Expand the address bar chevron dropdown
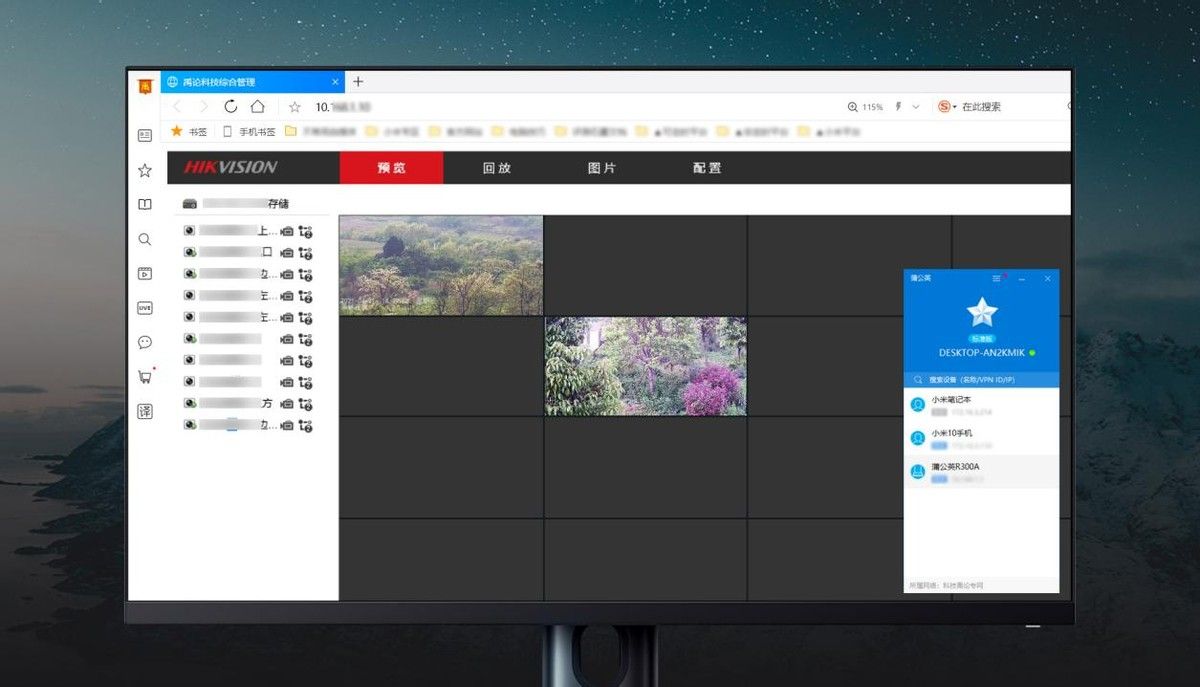The height and width of the screenshot is (687, 1200). (x=917, y=107)
